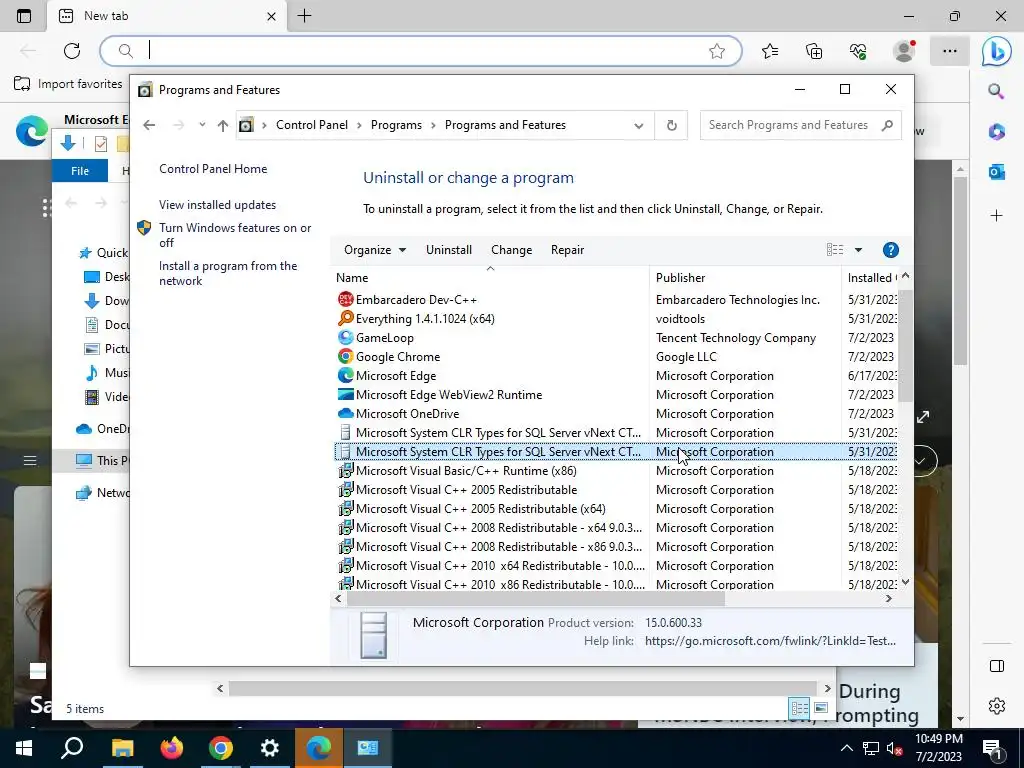
Task: Open the help link URL in details pane
Action: [770, 641]
